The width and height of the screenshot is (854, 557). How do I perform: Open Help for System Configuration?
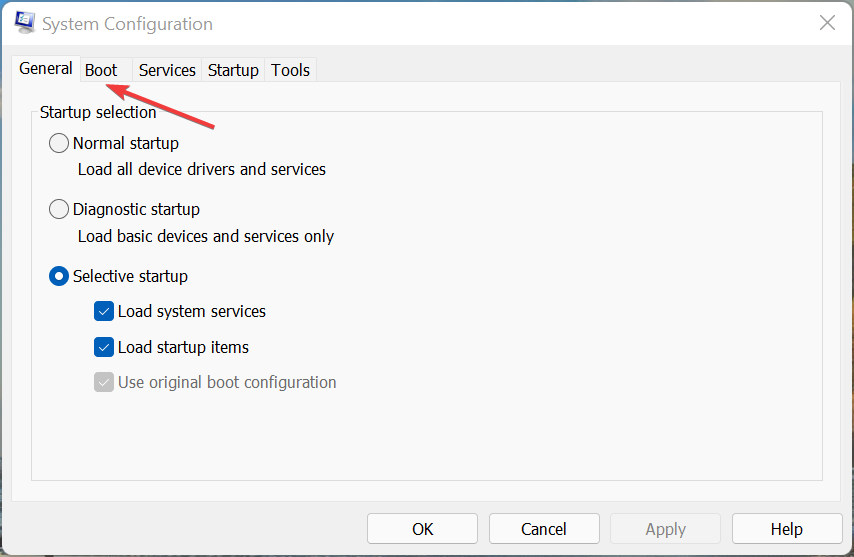(x=786, y=529)
